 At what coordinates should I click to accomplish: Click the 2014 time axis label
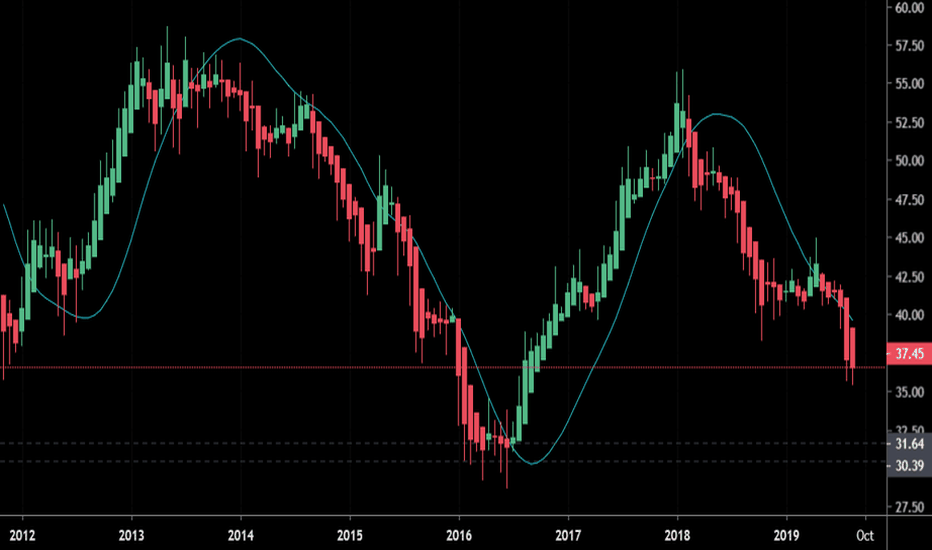click(241, 536)
